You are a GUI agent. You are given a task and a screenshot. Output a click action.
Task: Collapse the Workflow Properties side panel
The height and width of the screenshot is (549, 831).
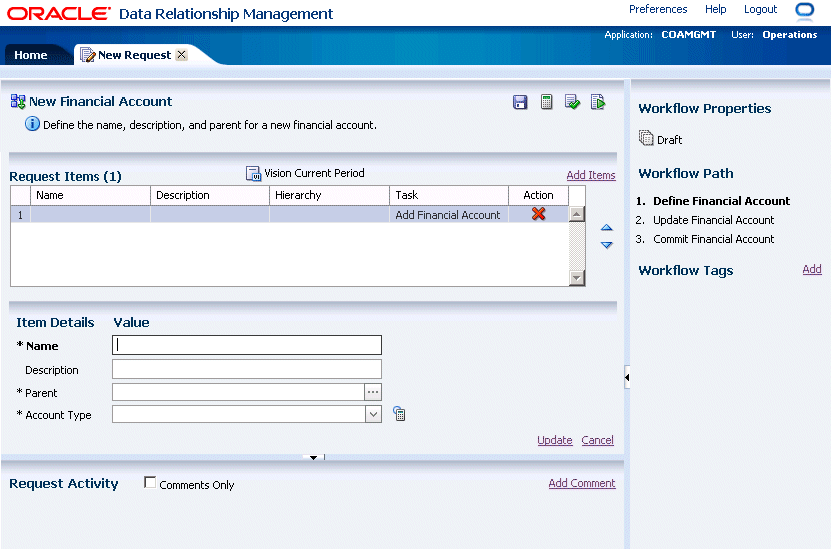(627, 377)
